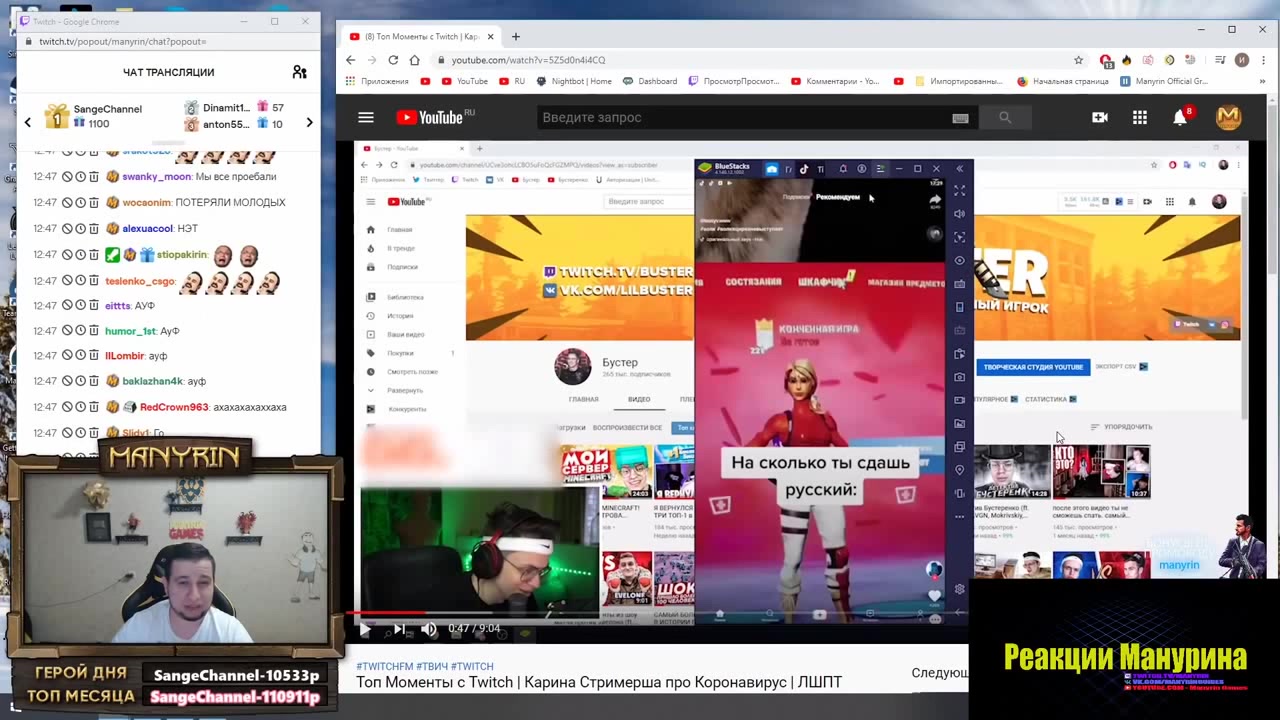This screenshot has width=1280, height=720.
Task: Ban user RedCrown963 in chat
Action: (x=67, y=407)
